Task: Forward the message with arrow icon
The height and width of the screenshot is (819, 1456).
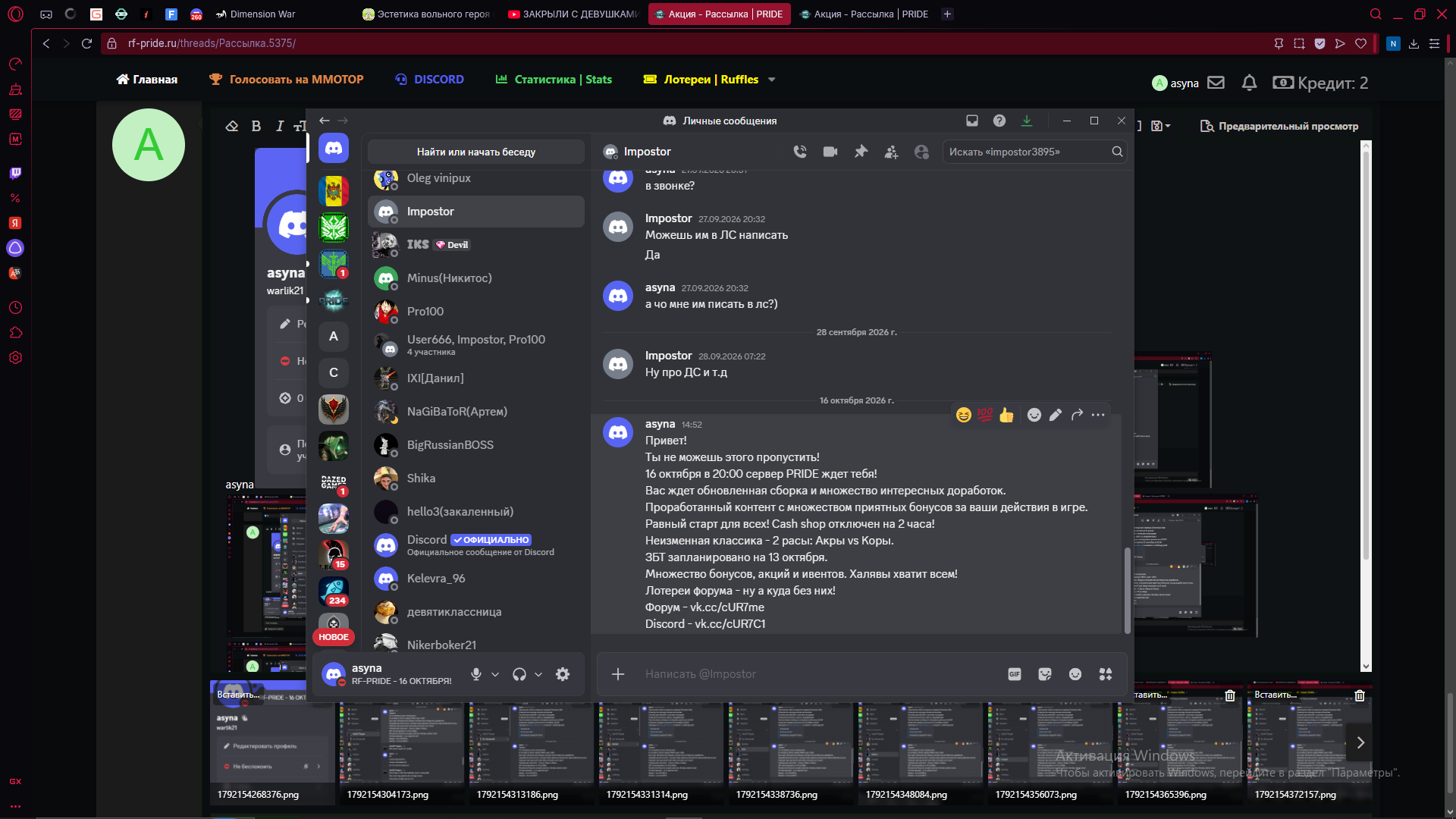Action: pyautogui.click(x=1077, y=415)
